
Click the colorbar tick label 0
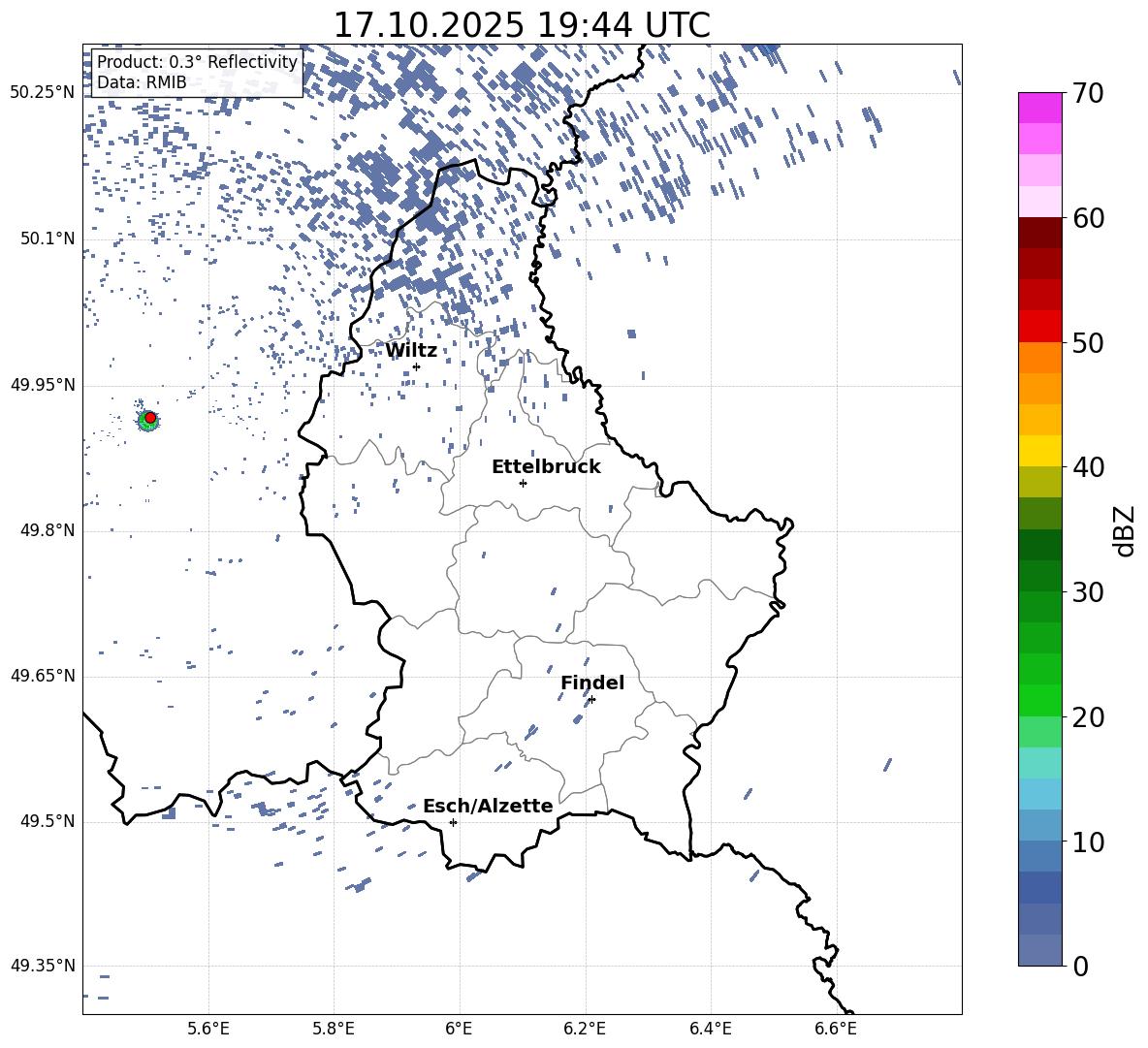pyautogui.click(x=1081, y=966)
